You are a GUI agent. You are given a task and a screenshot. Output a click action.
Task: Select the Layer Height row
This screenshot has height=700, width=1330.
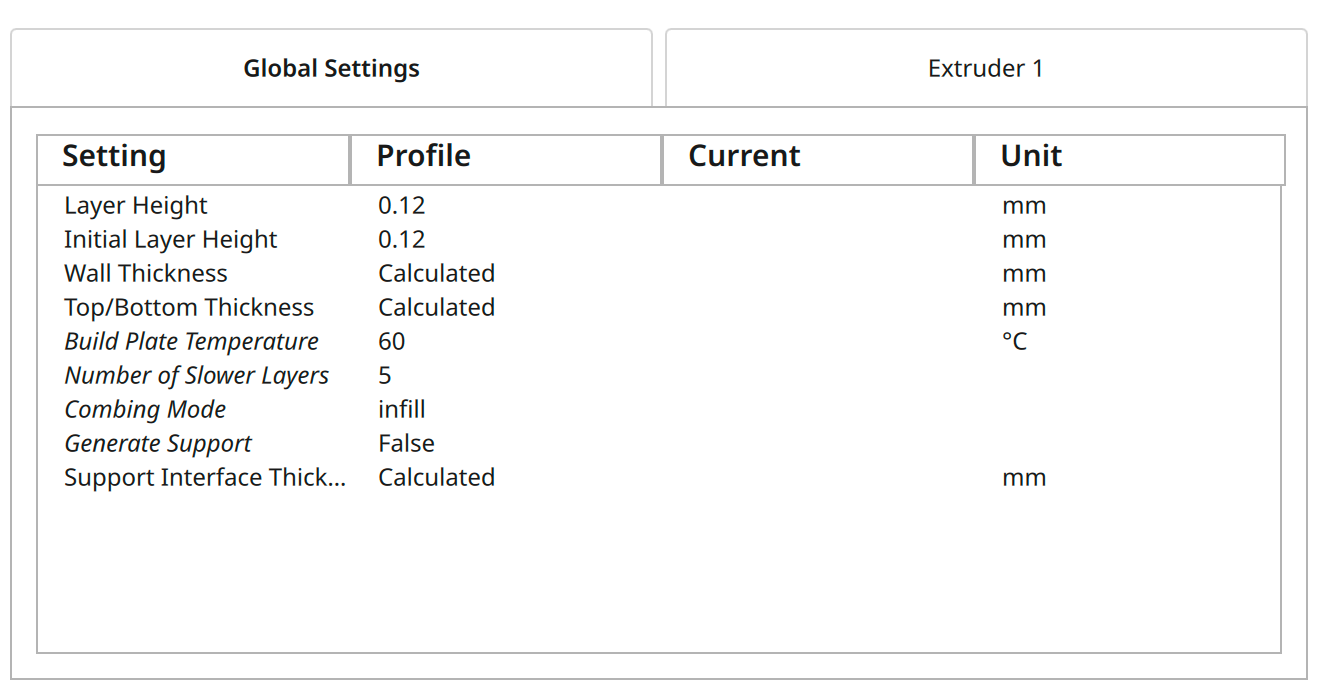pos(136,206)
